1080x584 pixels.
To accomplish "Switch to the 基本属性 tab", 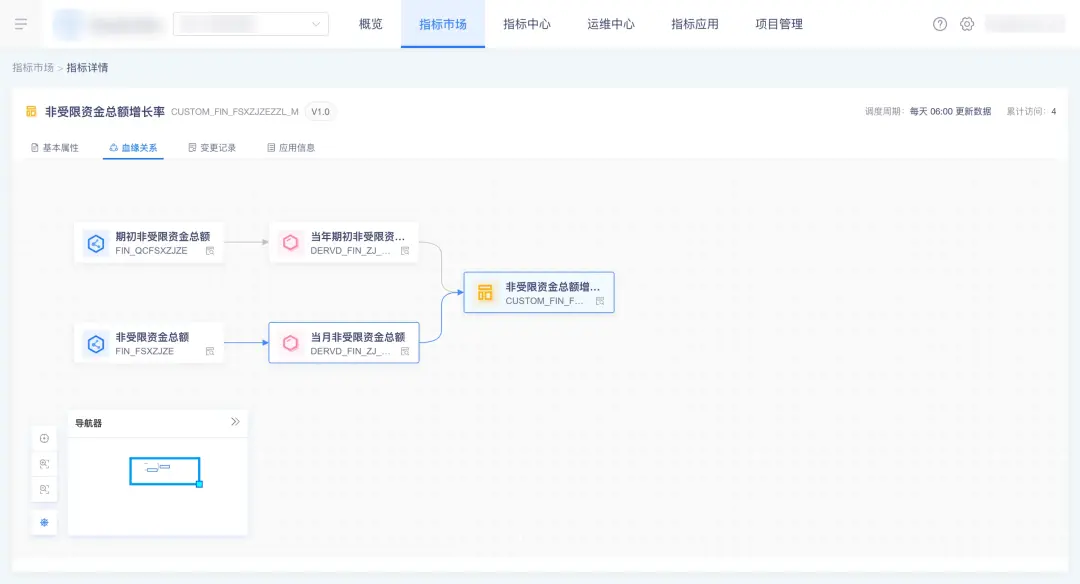I will pyautogui.click(x=55, y=148).
